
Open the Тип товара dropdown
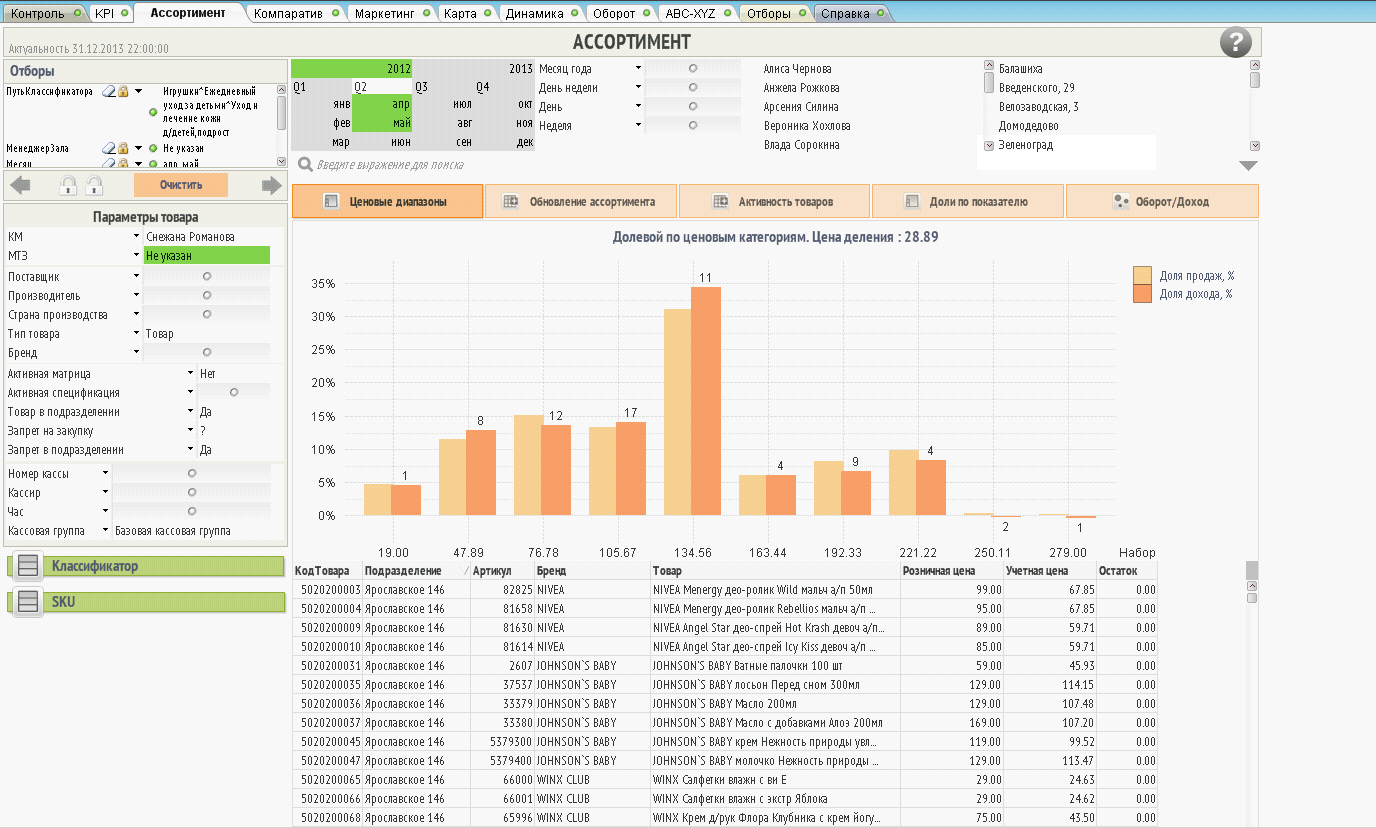click(137, 333)
